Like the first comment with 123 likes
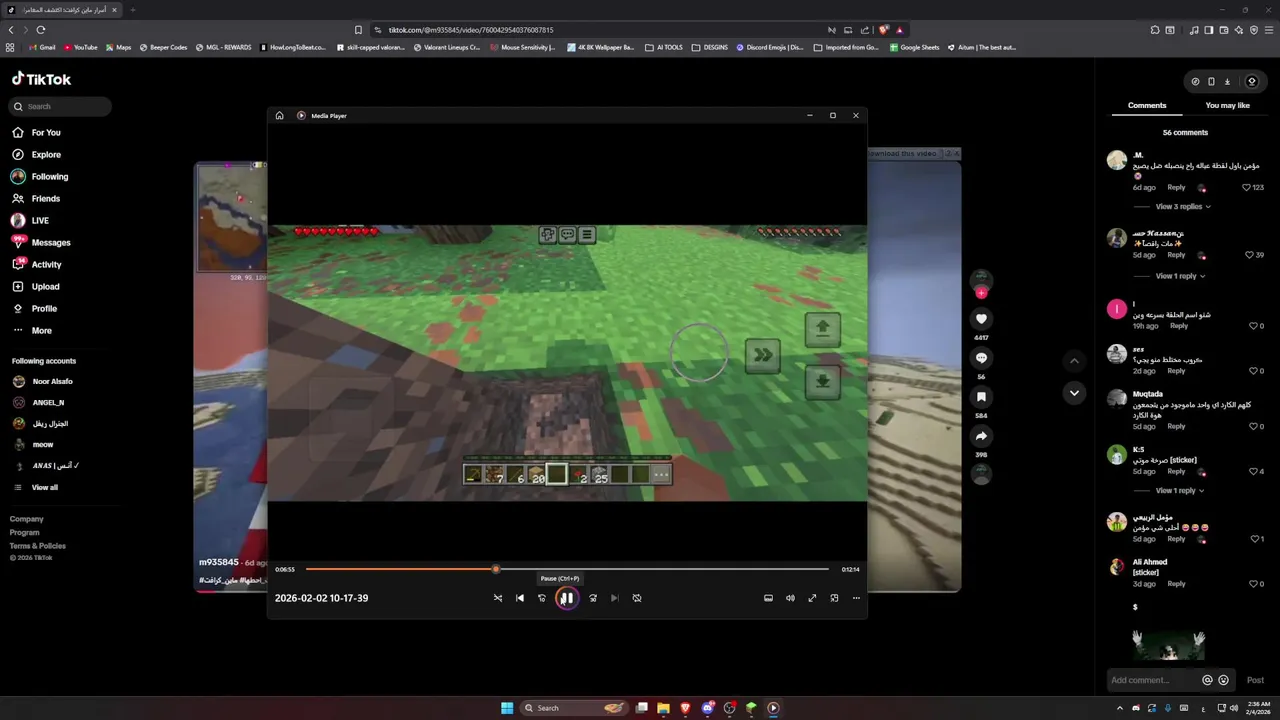The width and height of the screenshot is (1280, 720). (x=1247, y=187)
